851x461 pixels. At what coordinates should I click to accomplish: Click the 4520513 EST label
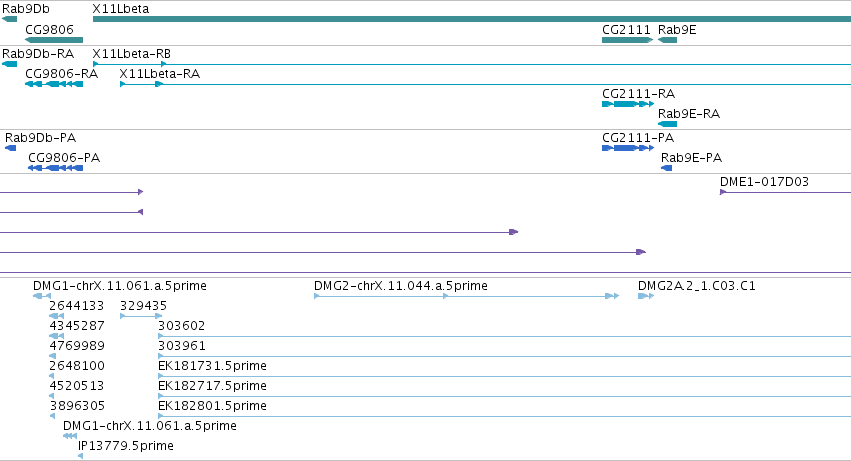click(x=77, y=386)
